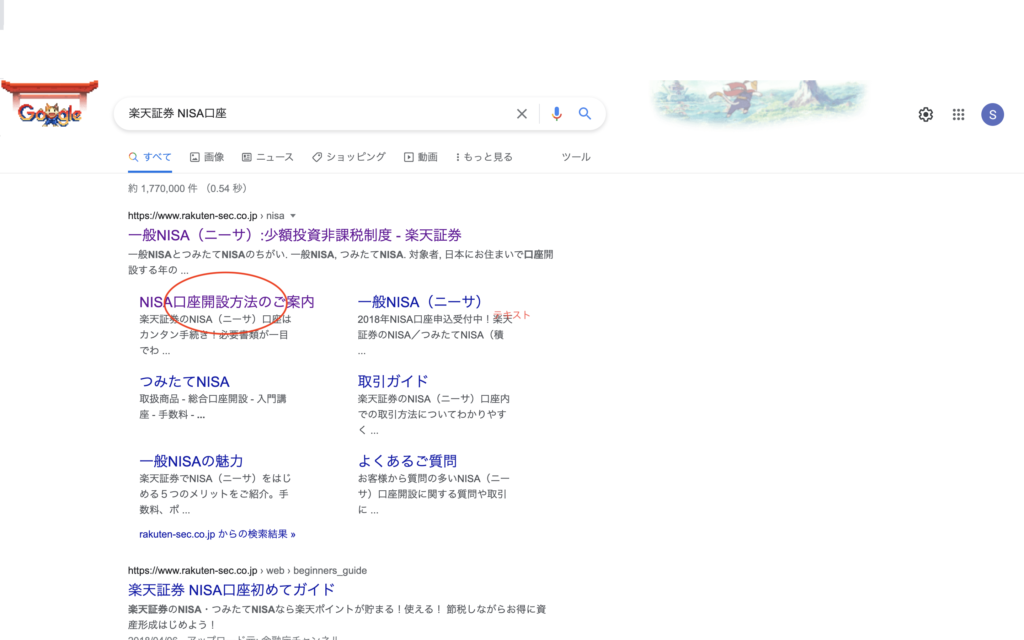Select the 動画 videos tab
The image size is (1024, 640).
421,157
